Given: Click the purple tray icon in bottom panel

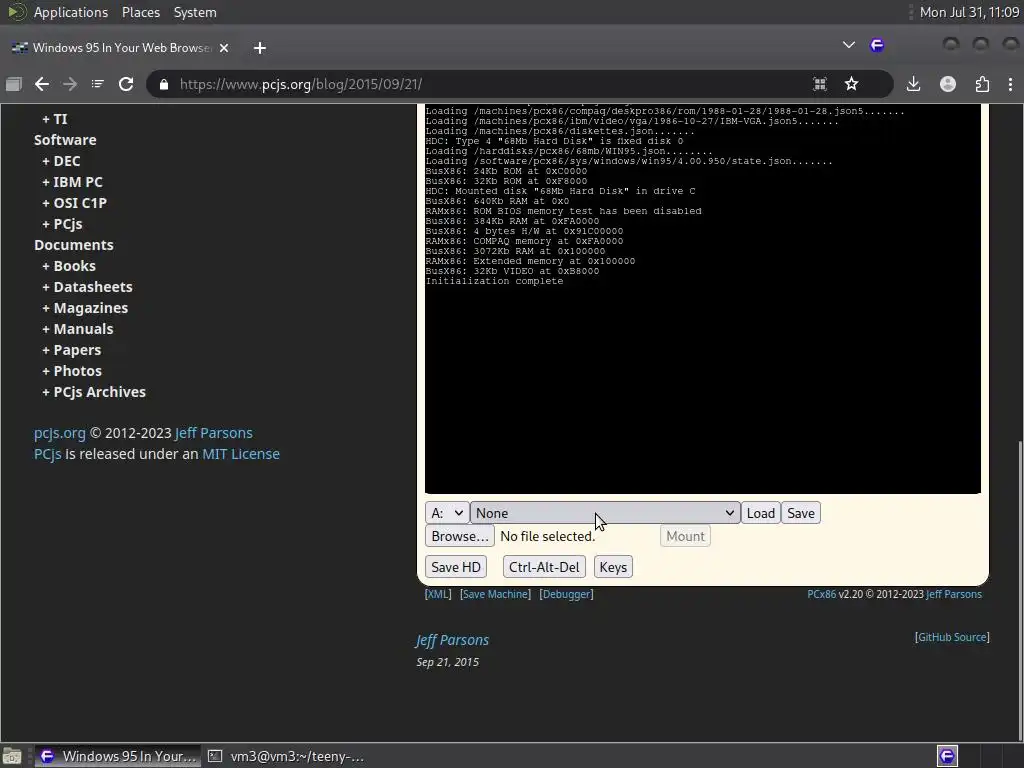Looking at the screenshot, I should point(947,756).
